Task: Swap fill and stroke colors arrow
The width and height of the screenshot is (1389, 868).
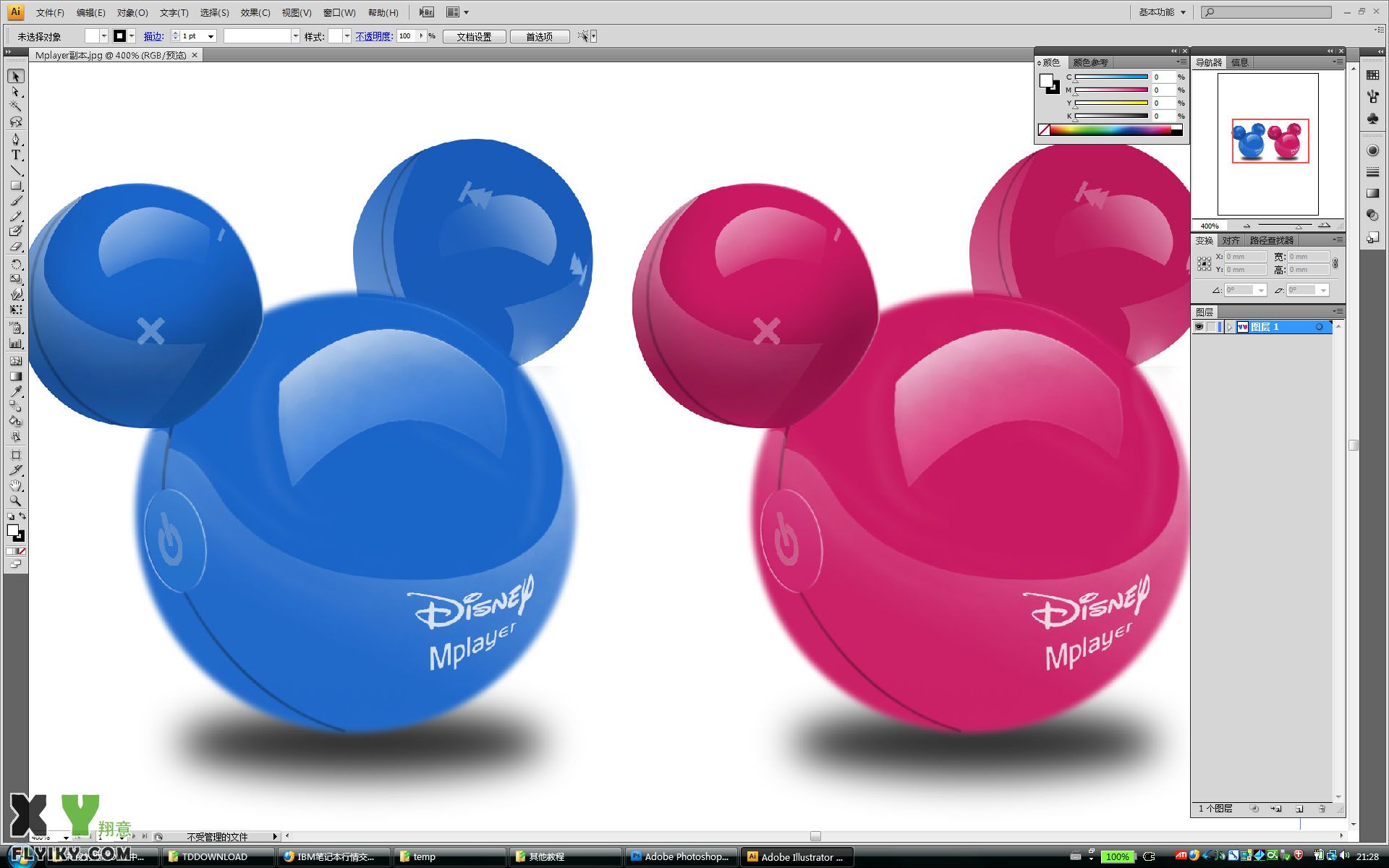Action: click(22, 516)
